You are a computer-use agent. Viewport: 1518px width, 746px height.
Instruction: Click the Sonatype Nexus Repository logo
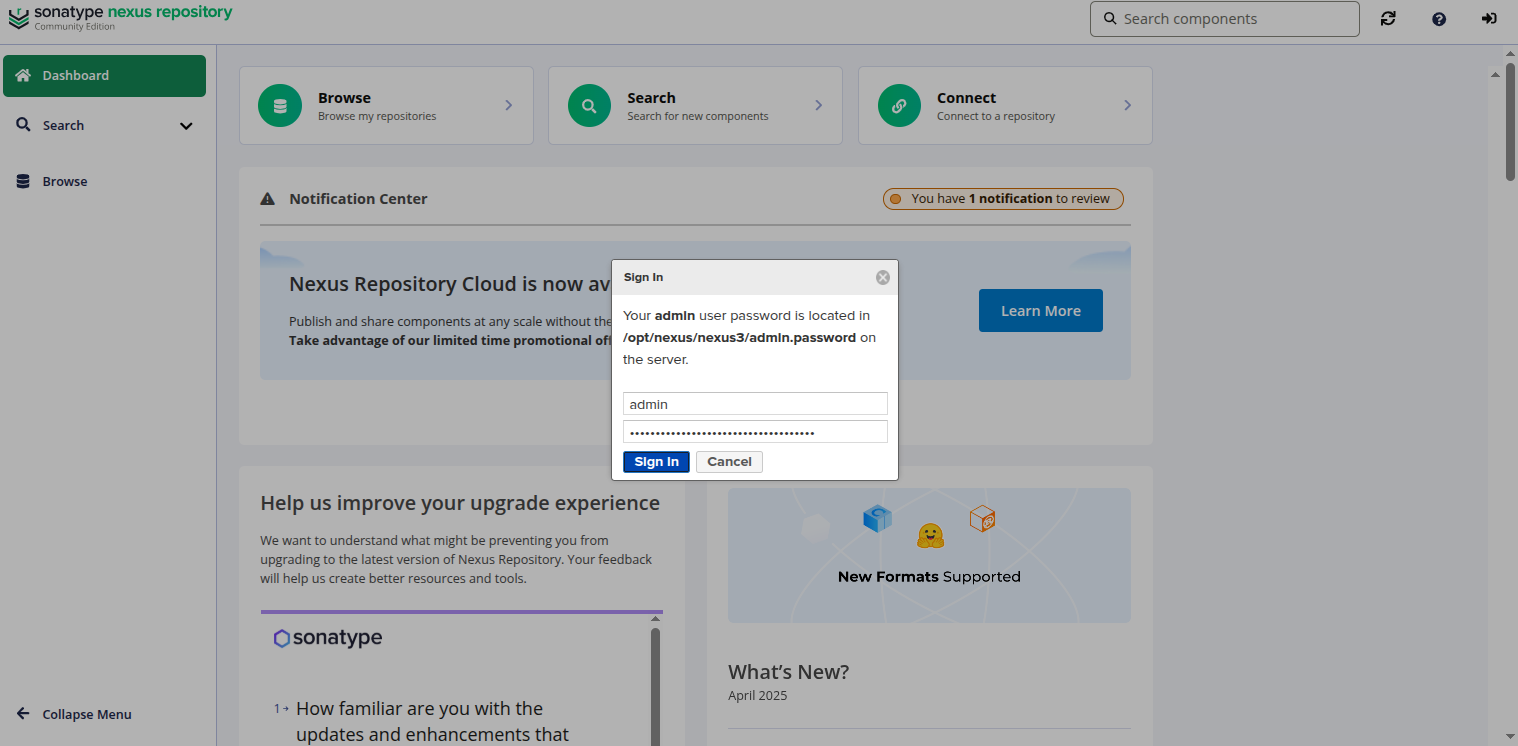coord(120,17)
